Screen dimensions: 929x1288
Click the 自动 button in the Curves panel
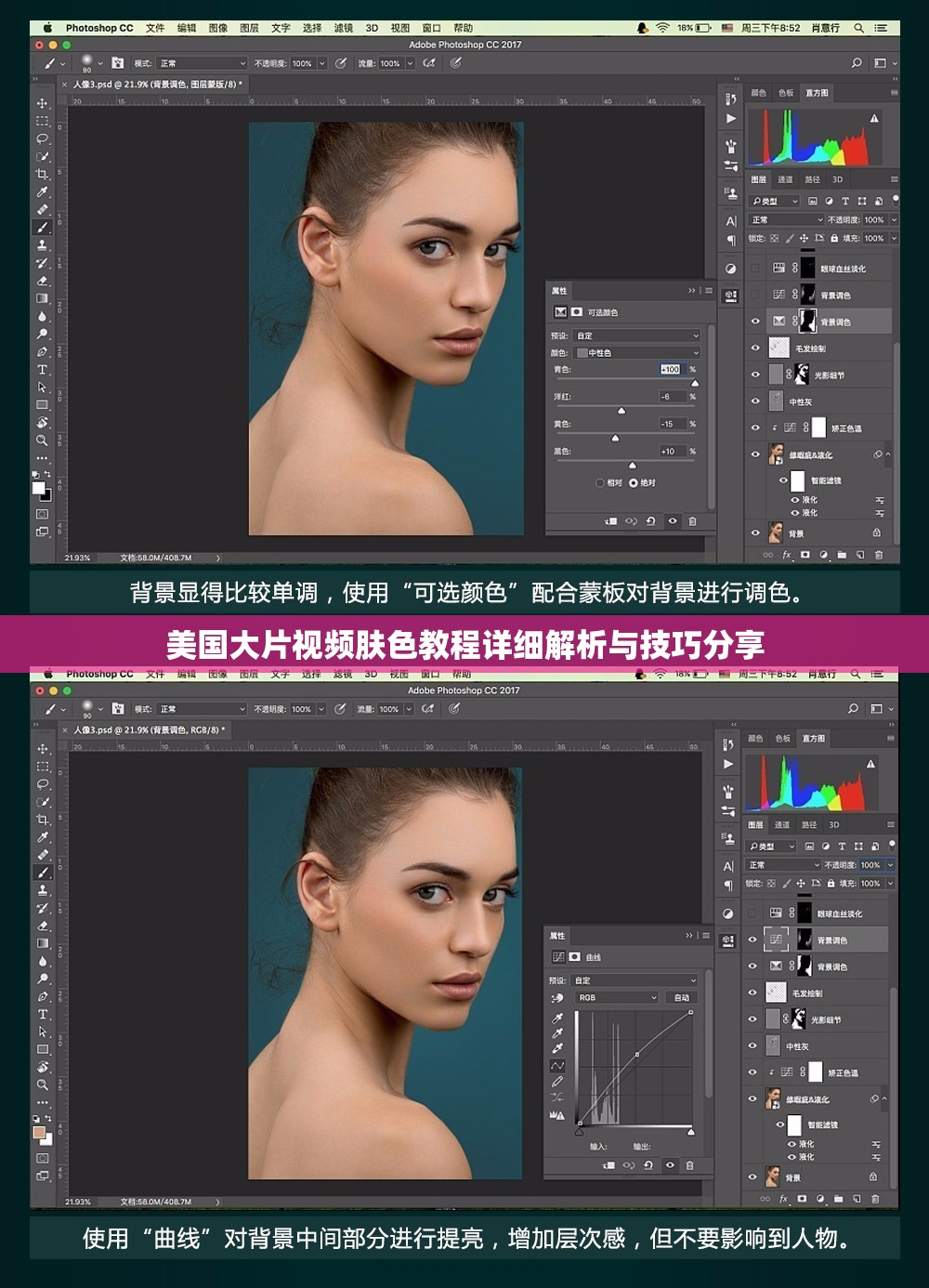[682, 998]
